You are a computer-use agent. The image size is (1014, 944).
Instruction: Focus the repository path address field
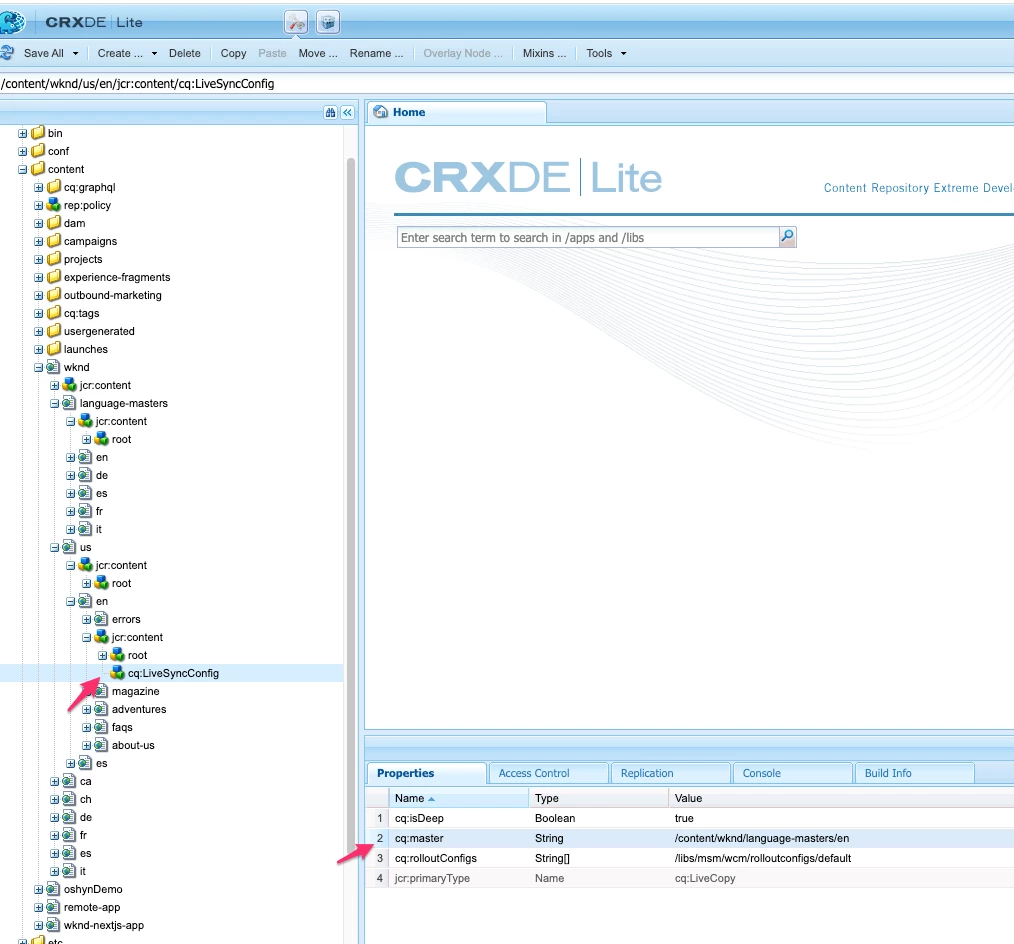tap(507, 83)
